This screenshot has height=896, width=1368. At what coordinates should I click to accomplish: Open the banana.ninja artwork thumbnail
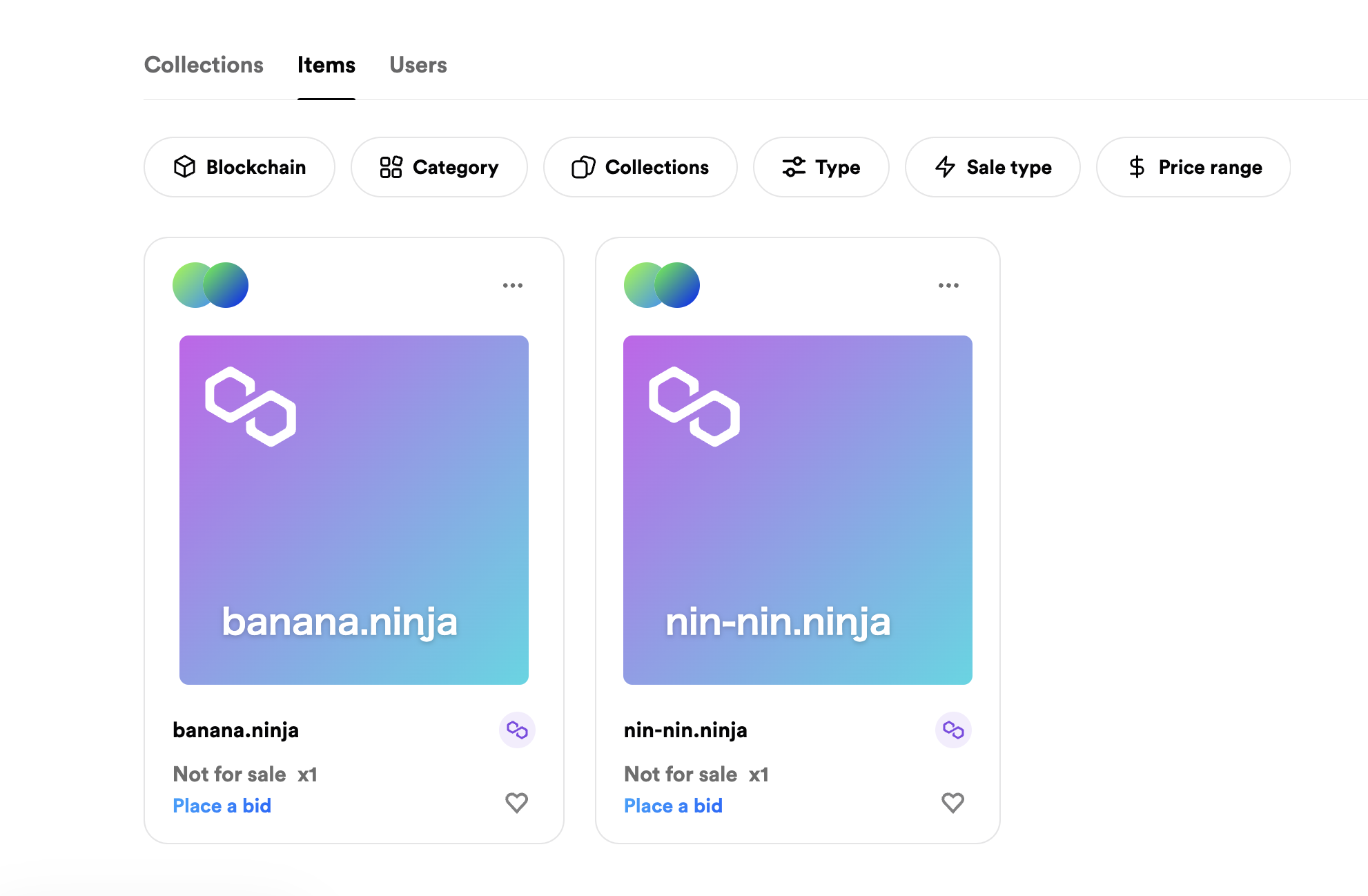tap(354, 510)
